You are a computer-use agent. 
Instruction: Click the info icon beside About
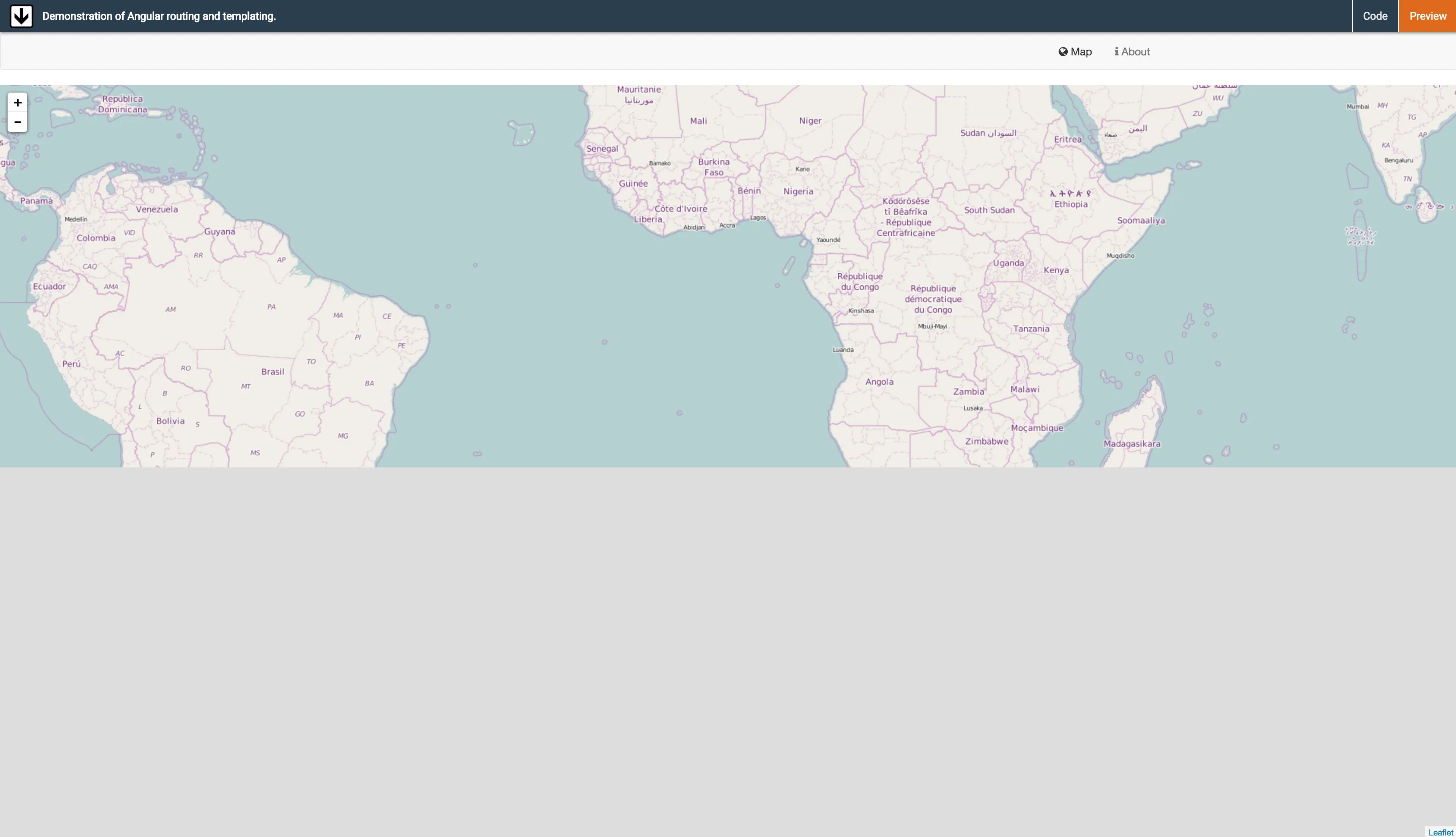point(1116,52)
